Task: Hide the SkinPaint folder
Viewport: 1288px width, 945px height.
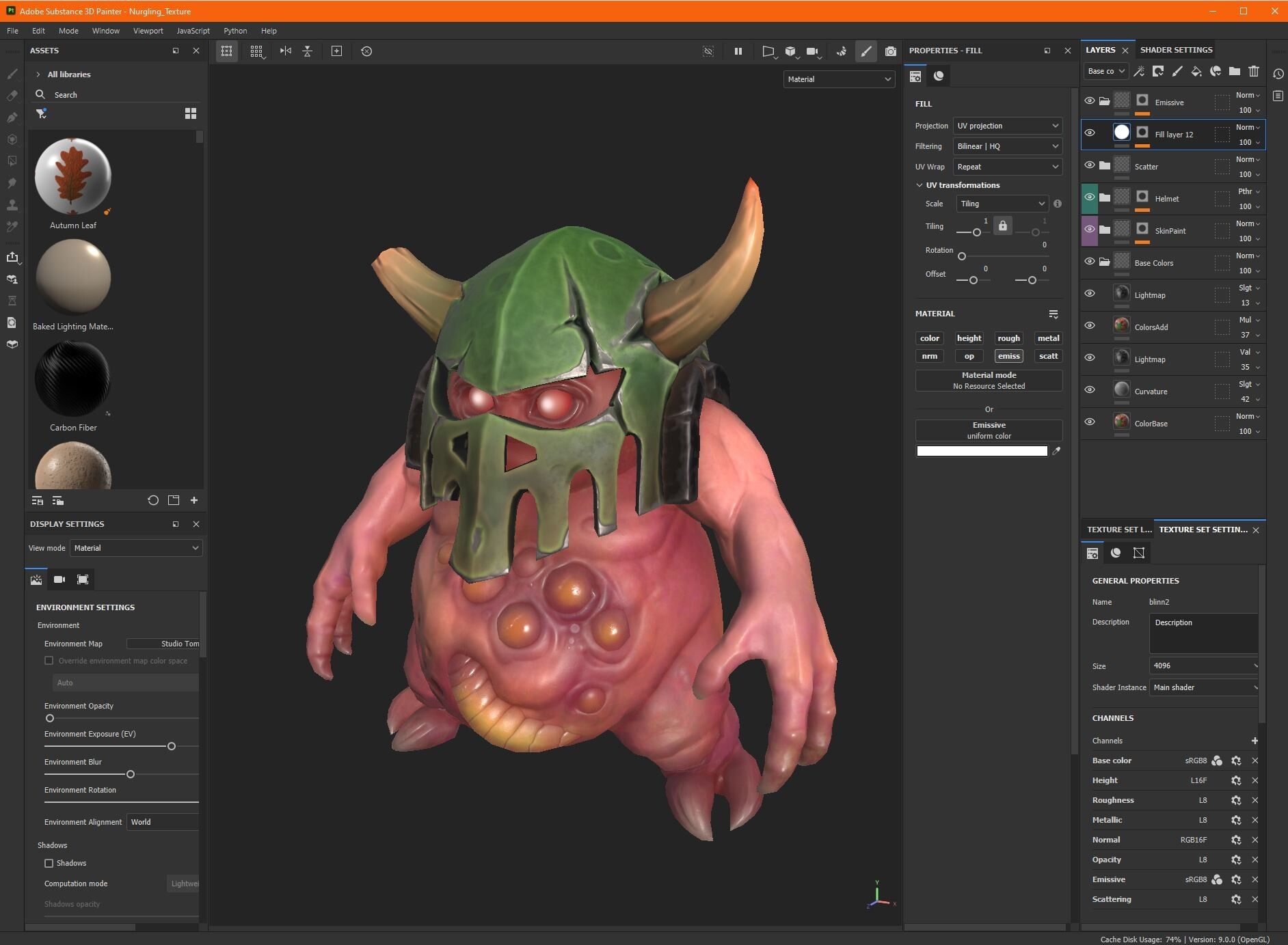Action: tap(1090, 230)
